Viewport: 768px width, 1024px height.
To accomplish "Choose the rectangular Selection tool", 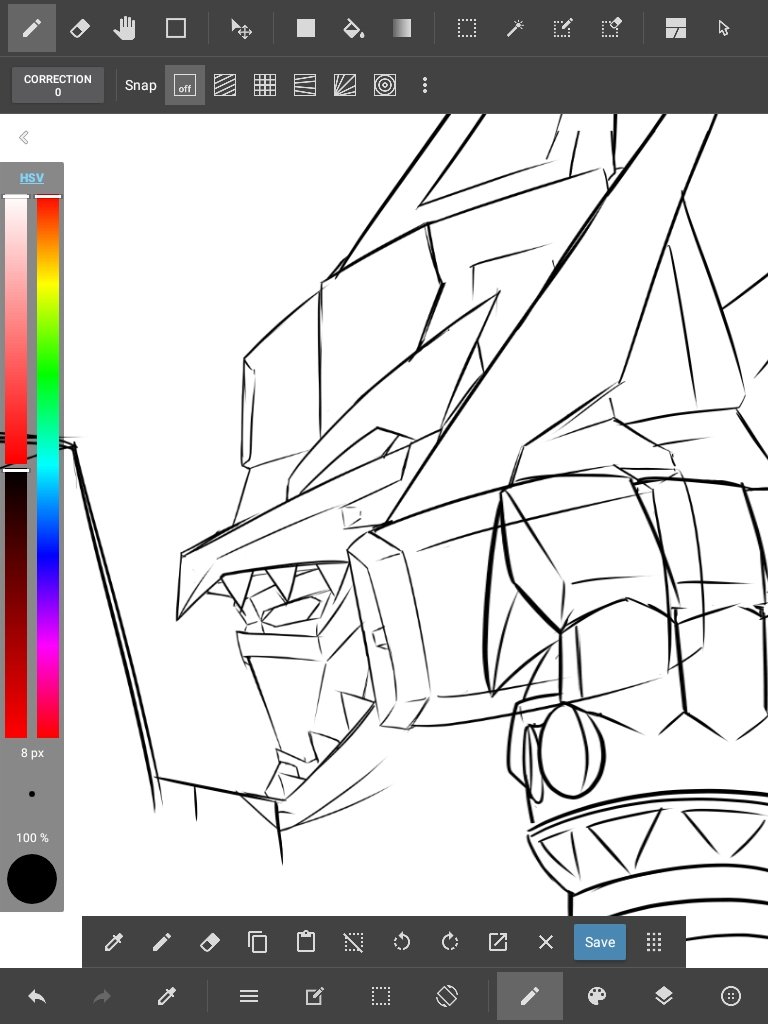I will 466,28.
